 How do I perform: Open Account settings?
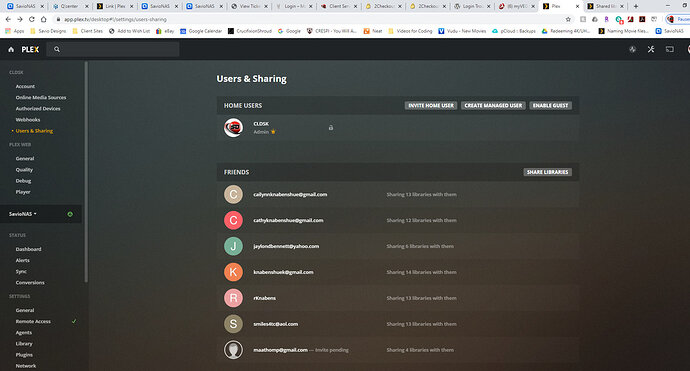coord(25,86)
